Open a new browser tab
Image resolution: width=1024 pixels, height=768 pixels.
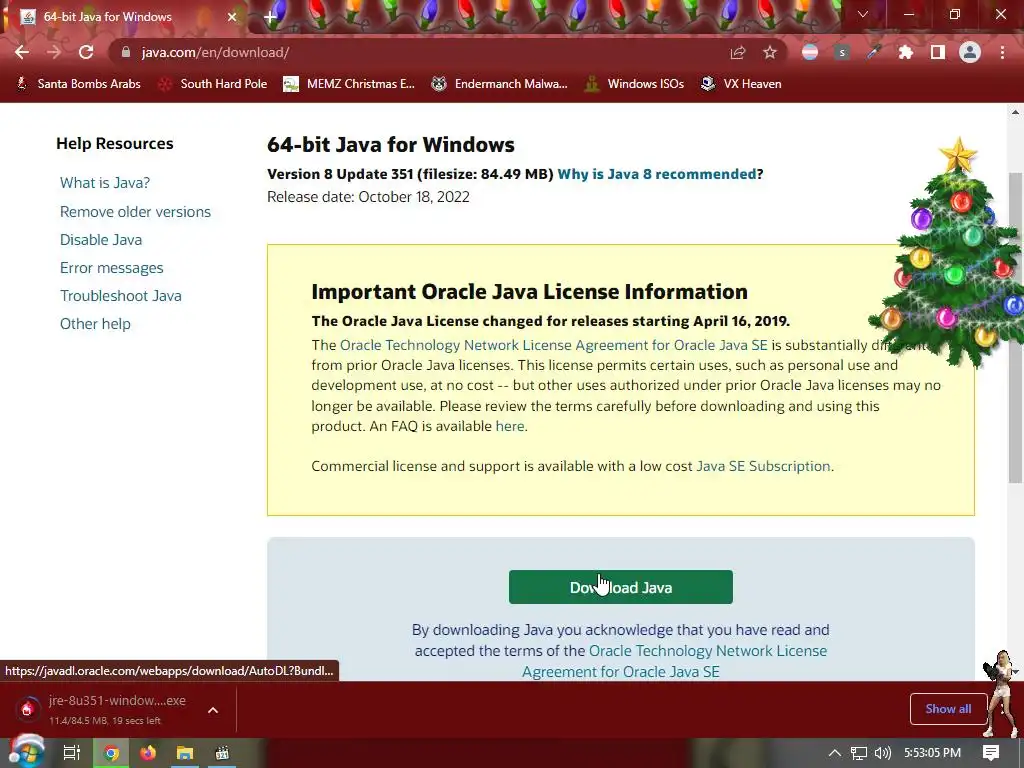(x=270, y=17)
